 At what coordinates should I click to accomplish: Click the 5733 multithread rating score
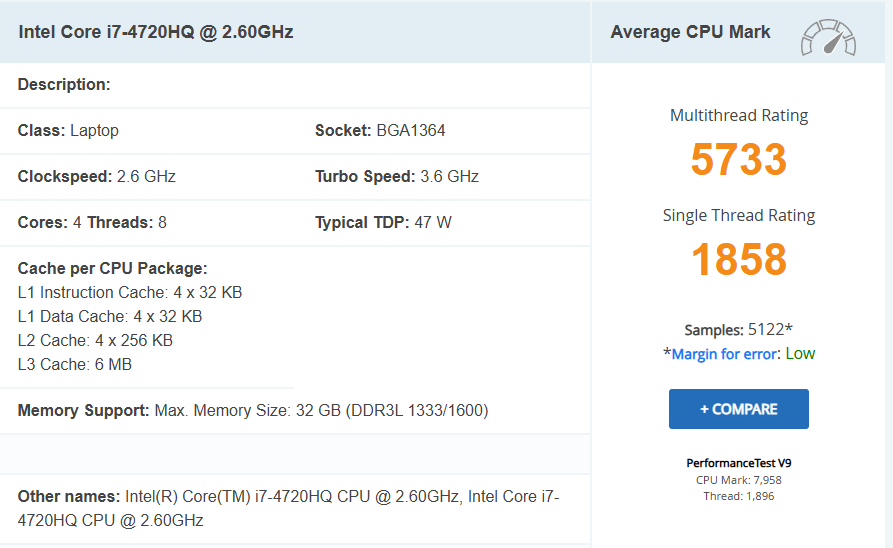738,160
